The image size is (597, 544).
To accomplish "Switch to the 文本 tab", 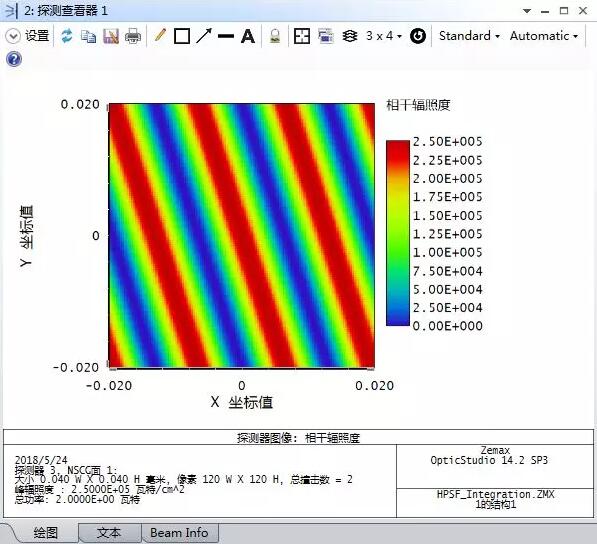I will pos(109,533).
